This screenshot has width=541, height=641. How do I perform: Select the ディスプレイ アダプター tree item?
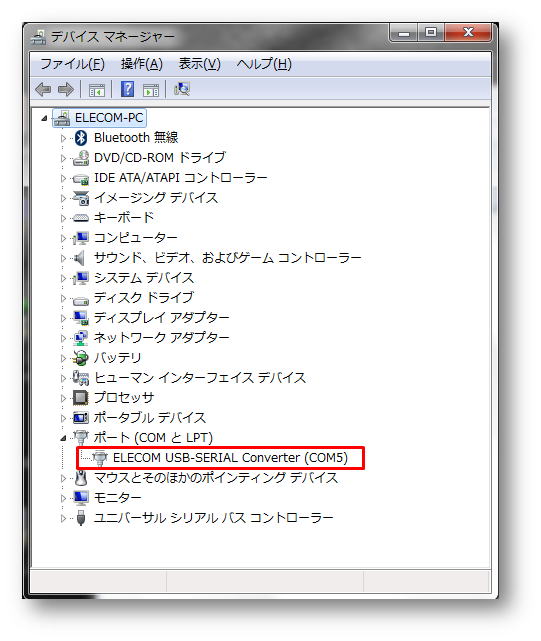coord(162,318)
